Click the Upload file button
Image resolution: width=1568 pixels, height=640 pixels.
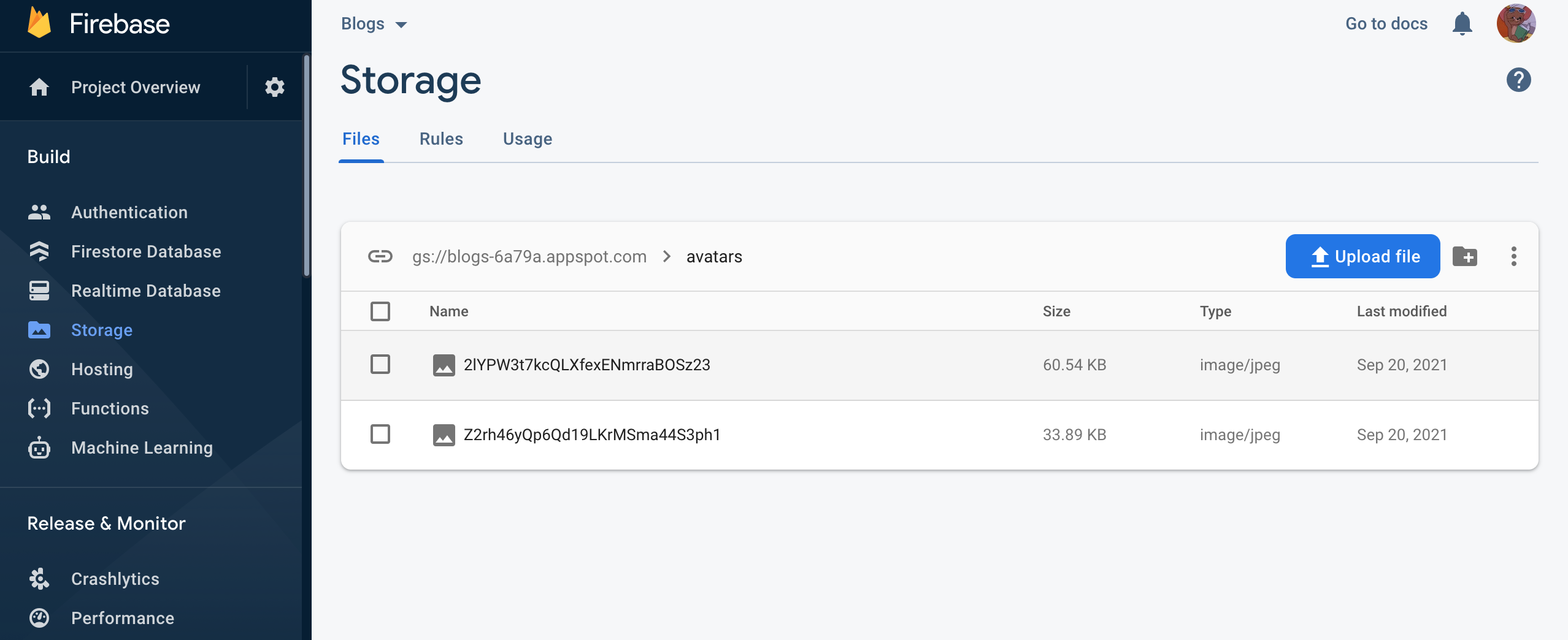click(1362, 256)
